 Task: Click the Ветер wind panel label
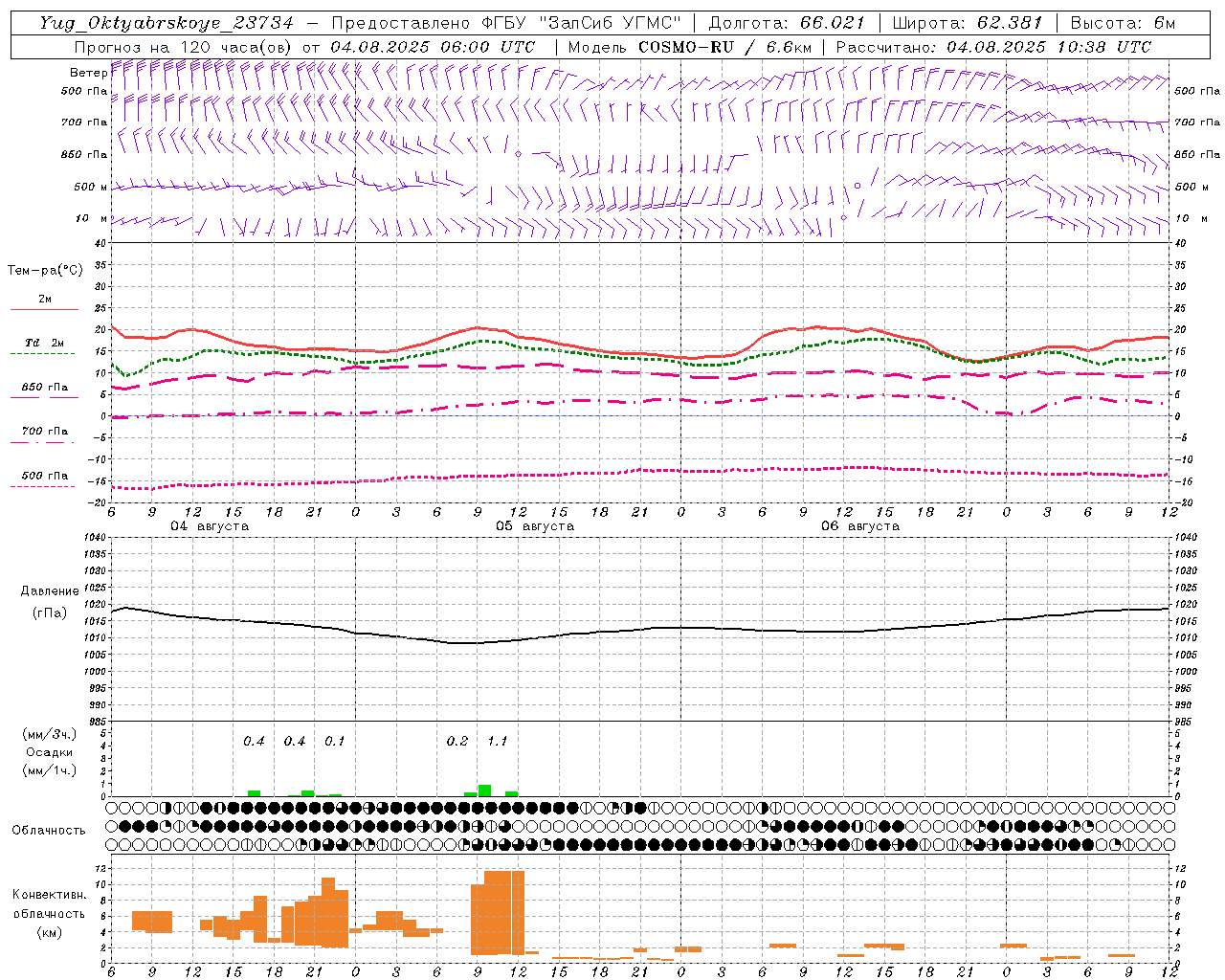pyautogui.click(x=89, y=73)
